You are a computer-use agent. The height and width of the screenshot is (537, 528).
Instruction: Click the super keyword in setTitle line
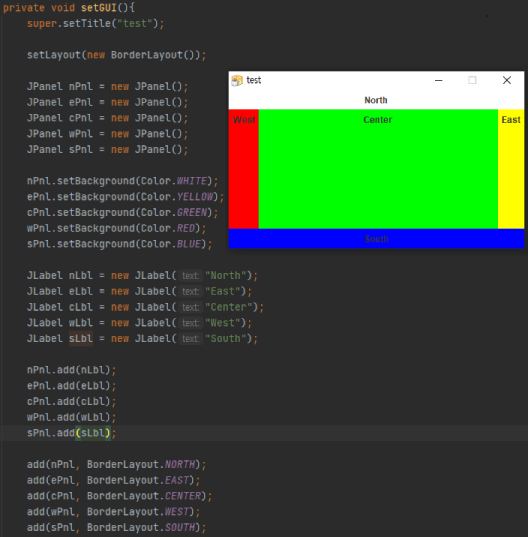(x=42, y=23)
